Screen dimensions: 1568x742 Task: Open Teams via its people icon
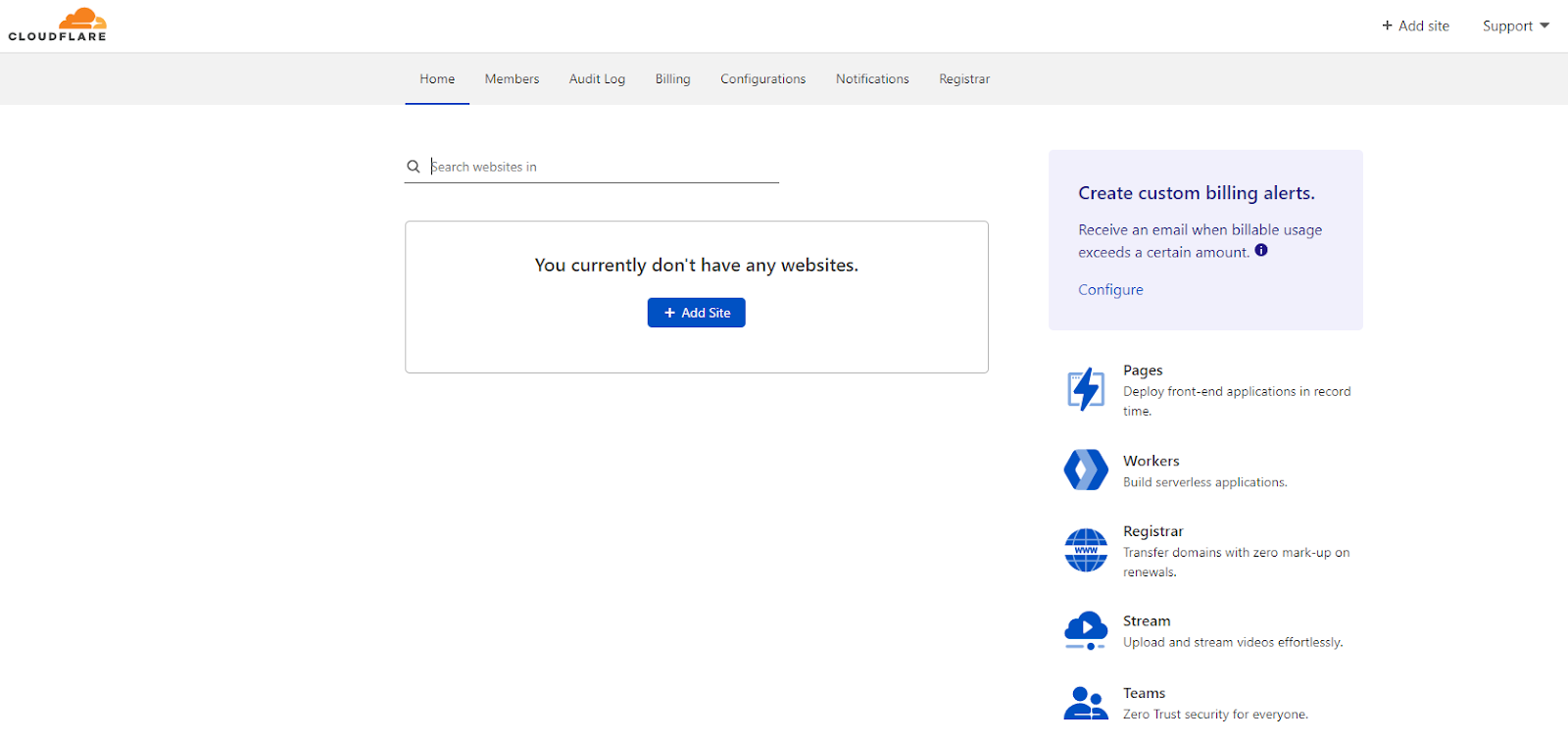pos(1086,703)
